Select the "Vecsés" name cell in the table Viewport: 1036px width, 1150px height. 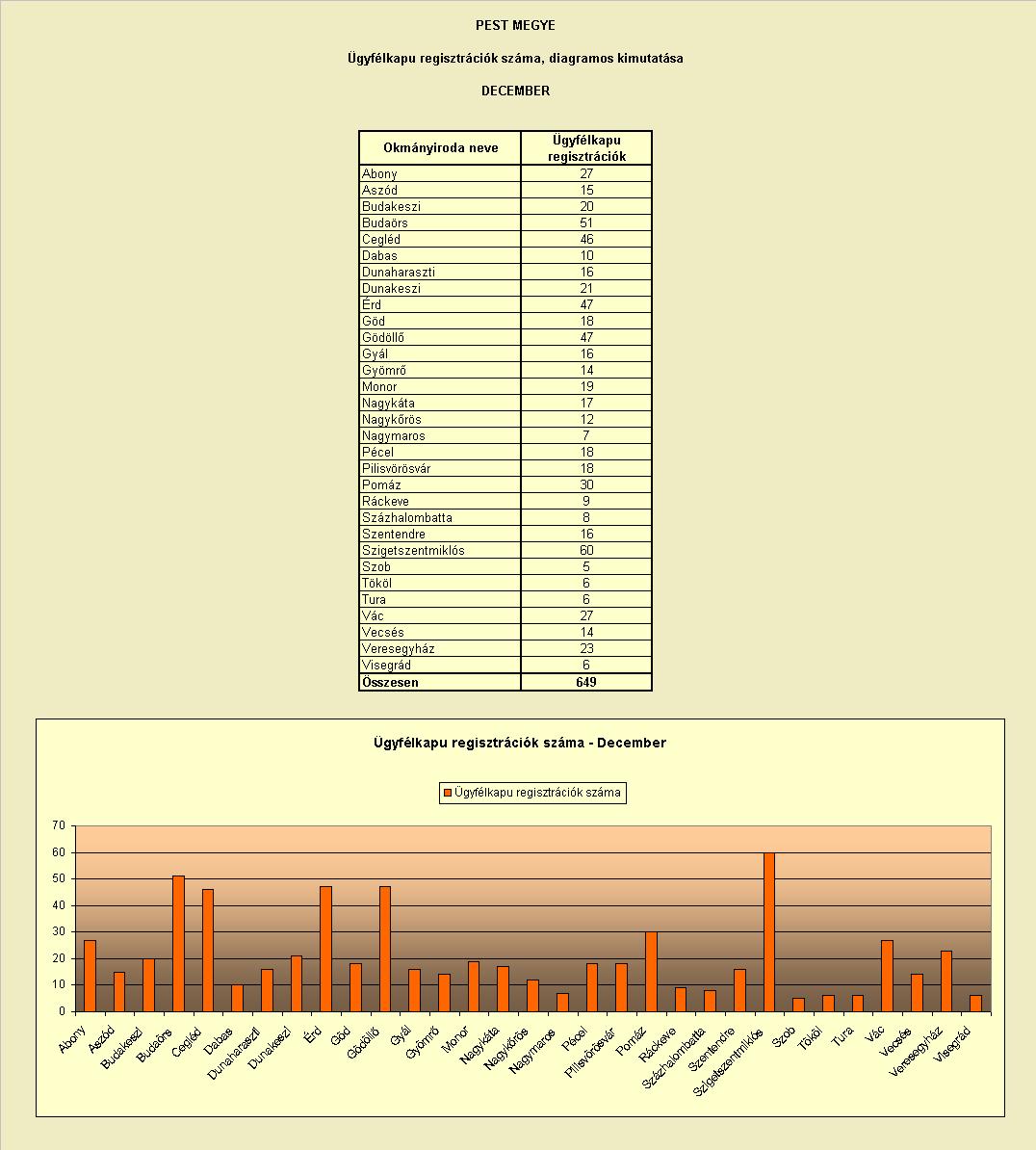coord(440,632)
